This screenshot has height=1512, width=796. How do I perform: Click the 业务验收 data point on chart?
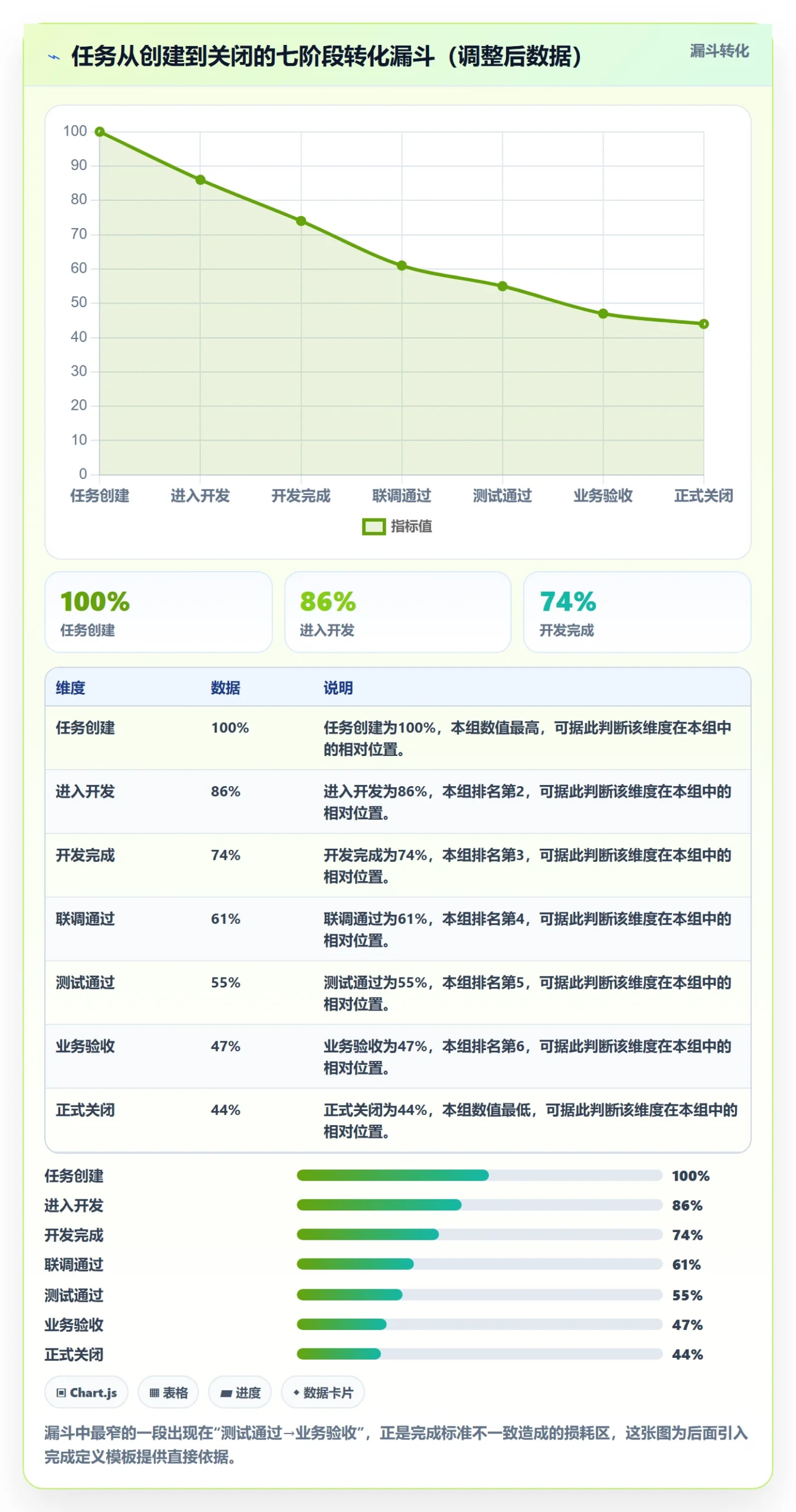point(603,314)
